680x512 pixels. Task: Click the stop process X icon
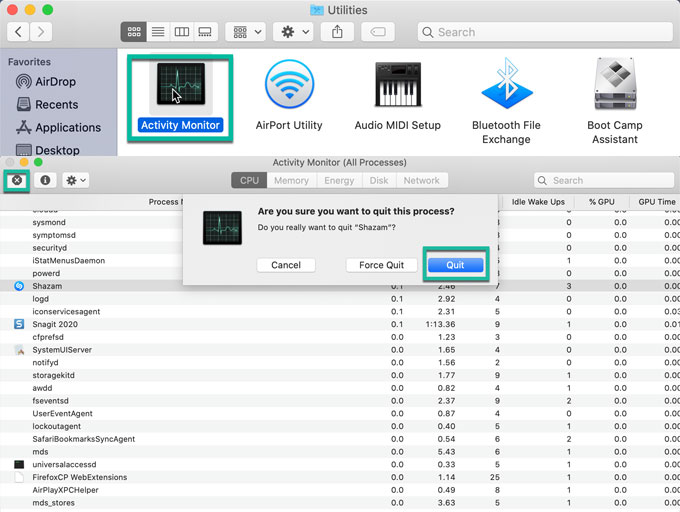16,180
